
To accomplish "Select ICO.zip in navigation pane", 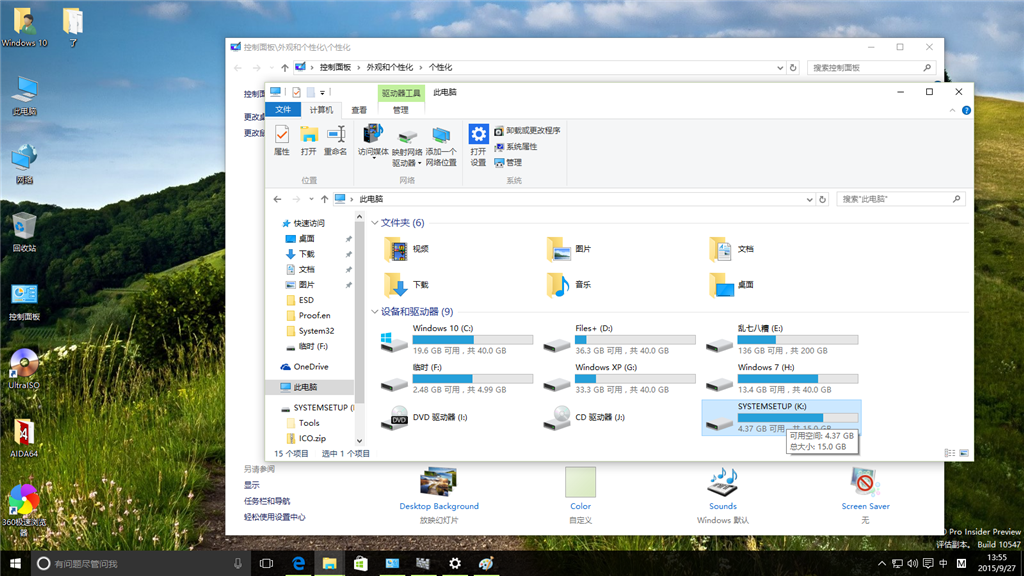I will coord(312,438).
